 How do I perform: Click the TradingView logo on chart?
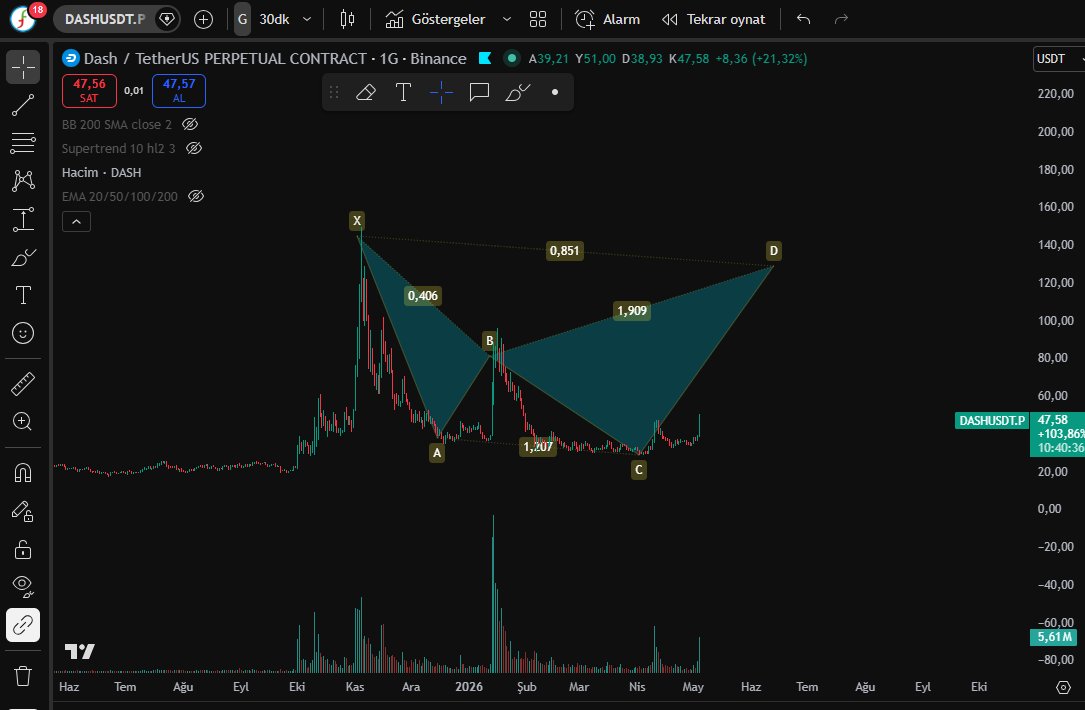pos(80,651)
